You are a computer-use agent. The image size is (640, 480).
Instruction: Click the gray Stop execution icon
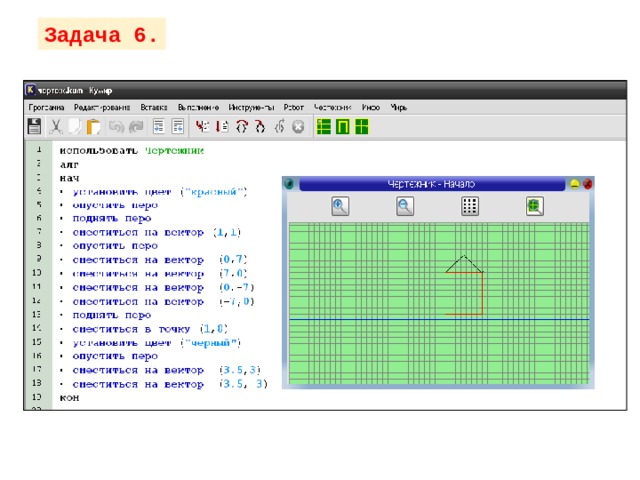(298, 127)
